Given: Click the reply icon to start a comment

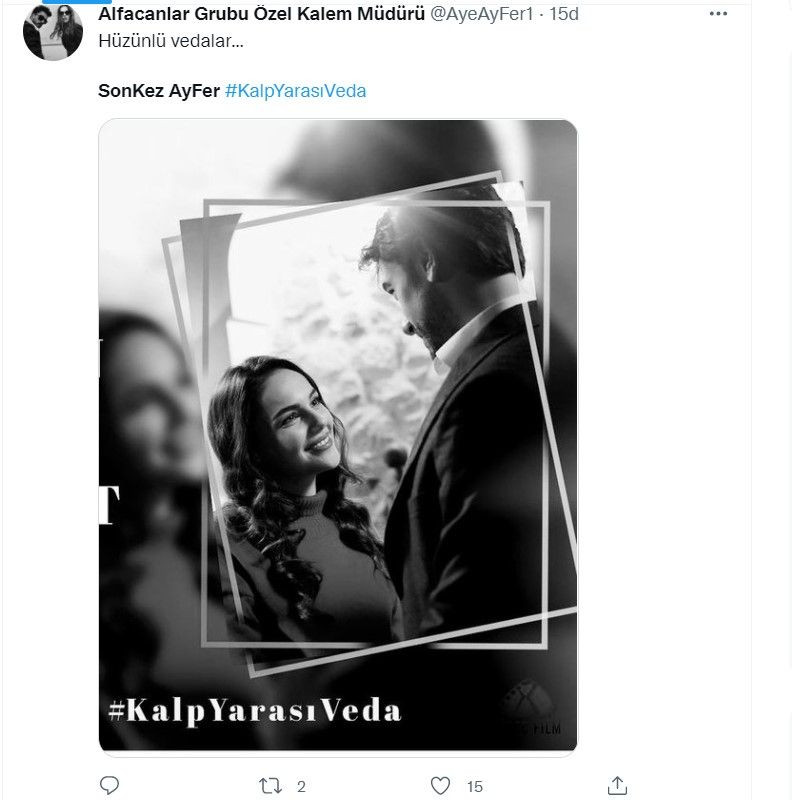Looking at the screenshot, I should point(110,786).
